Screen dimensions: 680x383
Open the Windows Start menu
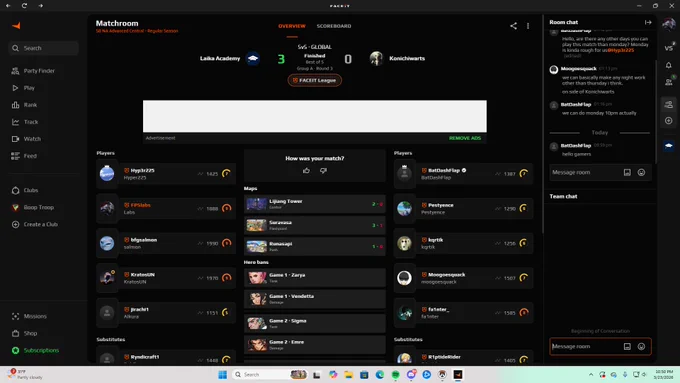coord(222,375)
